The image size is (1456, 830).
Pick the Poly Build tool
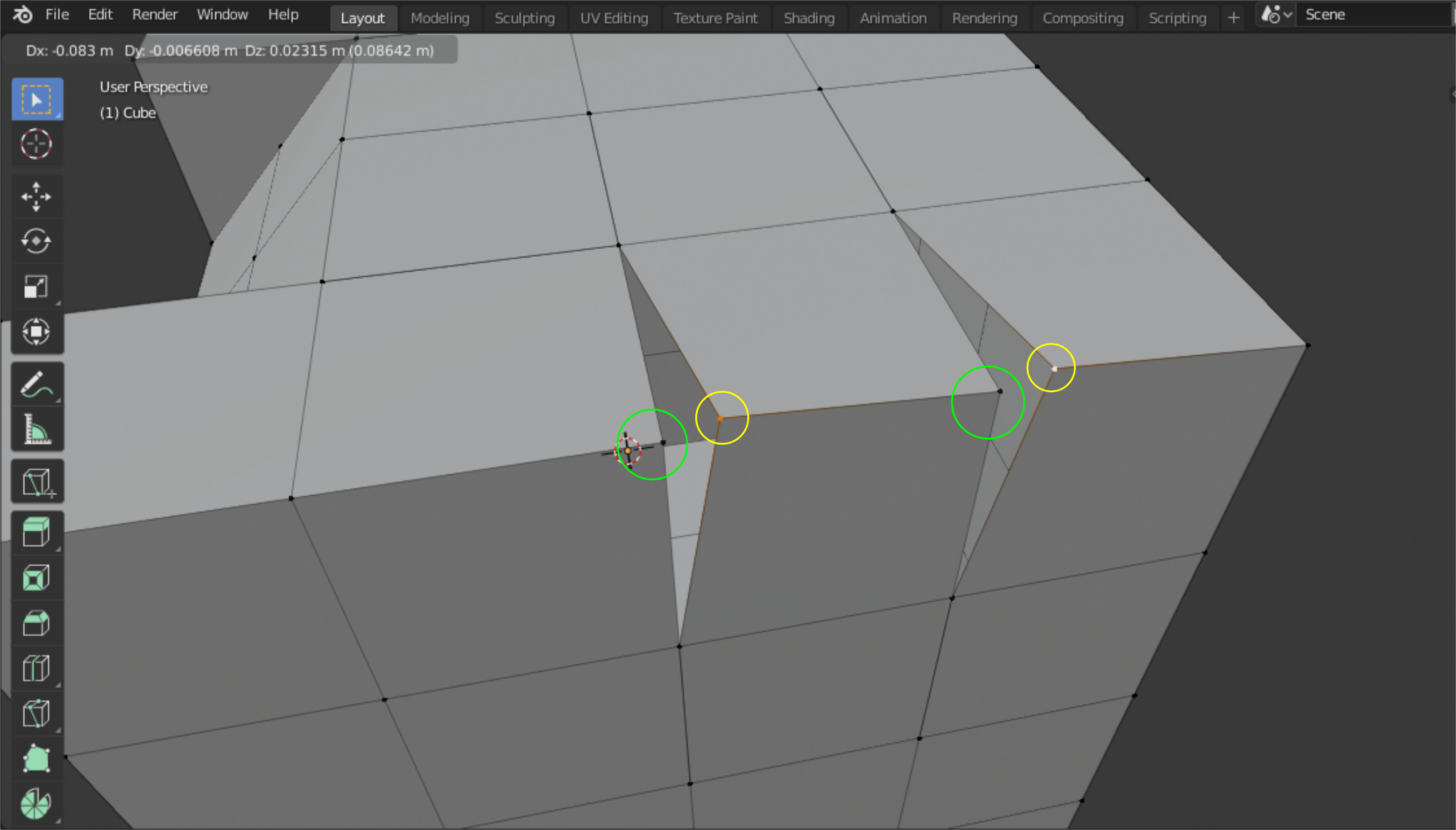pos(37,759)
